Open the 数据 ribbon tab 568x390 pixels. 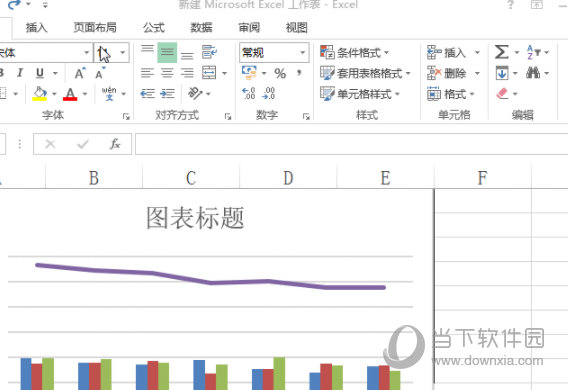click(x=201, y=28)
